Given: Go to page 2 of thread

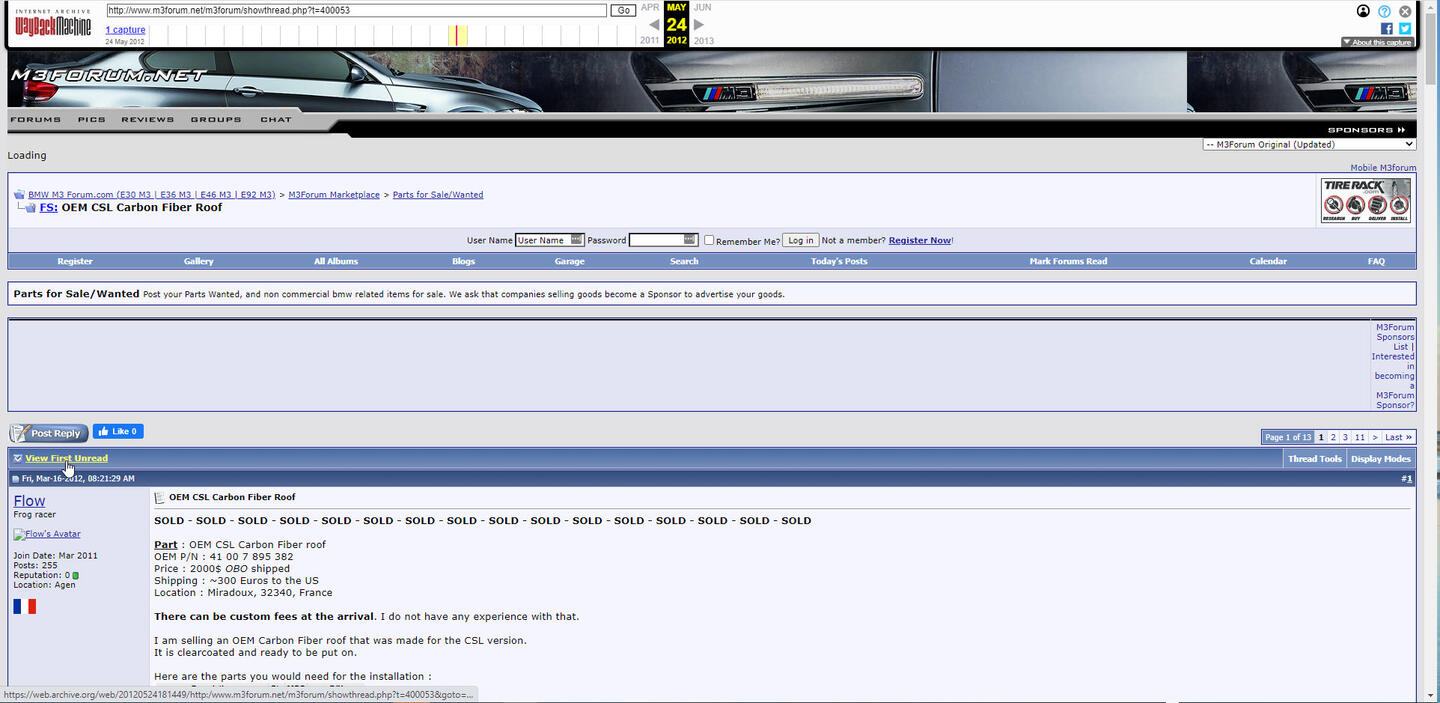Looking at the screenshot, I should tap(1333, 437).
